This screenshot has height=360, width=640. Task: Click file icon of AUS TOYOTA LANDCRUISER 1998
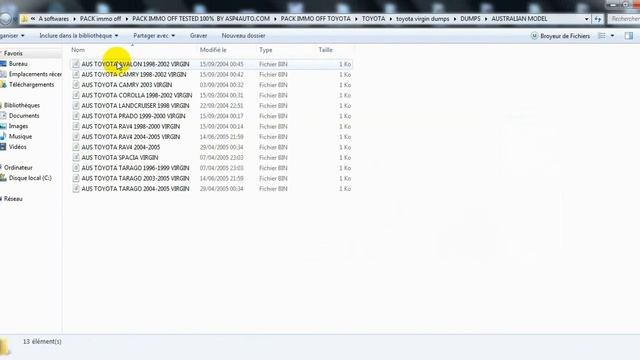(76, 106)
